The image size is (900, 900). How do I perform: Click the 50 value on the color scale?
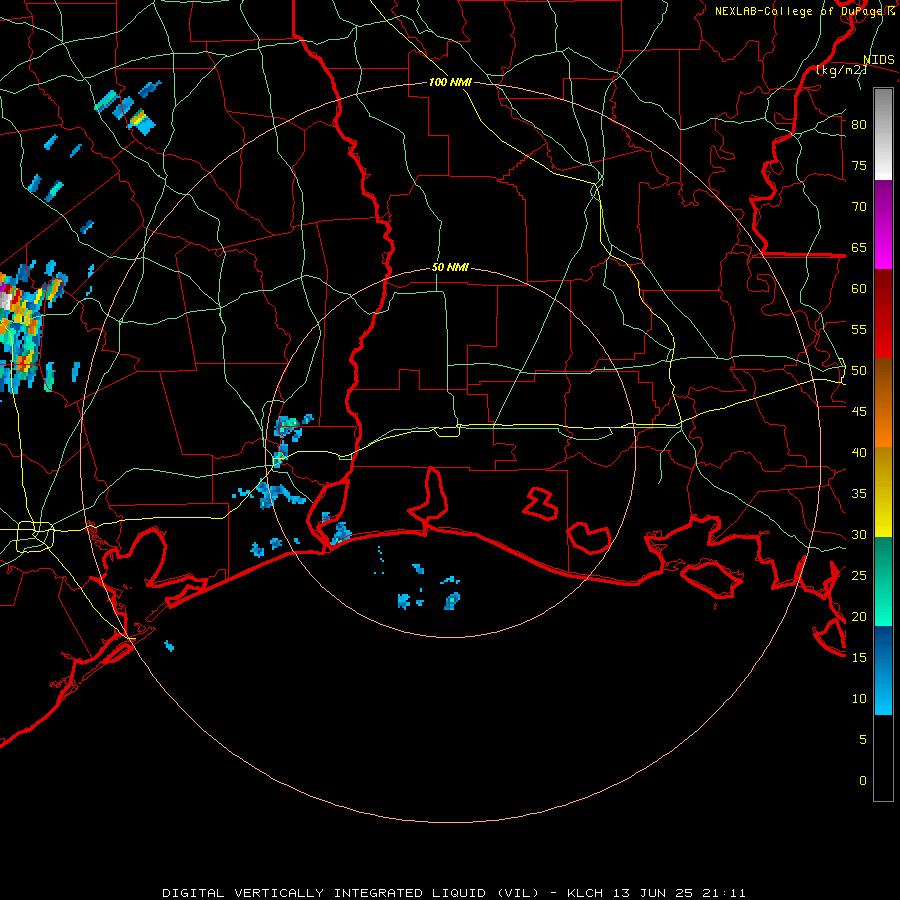click(859, 371)
